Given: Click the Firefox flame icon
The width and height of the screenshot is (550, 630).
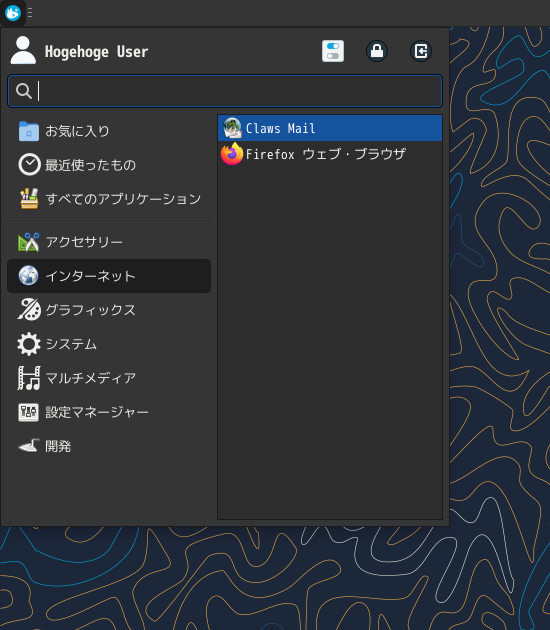Looking at the screenshot, I should [x=232, y=154].
